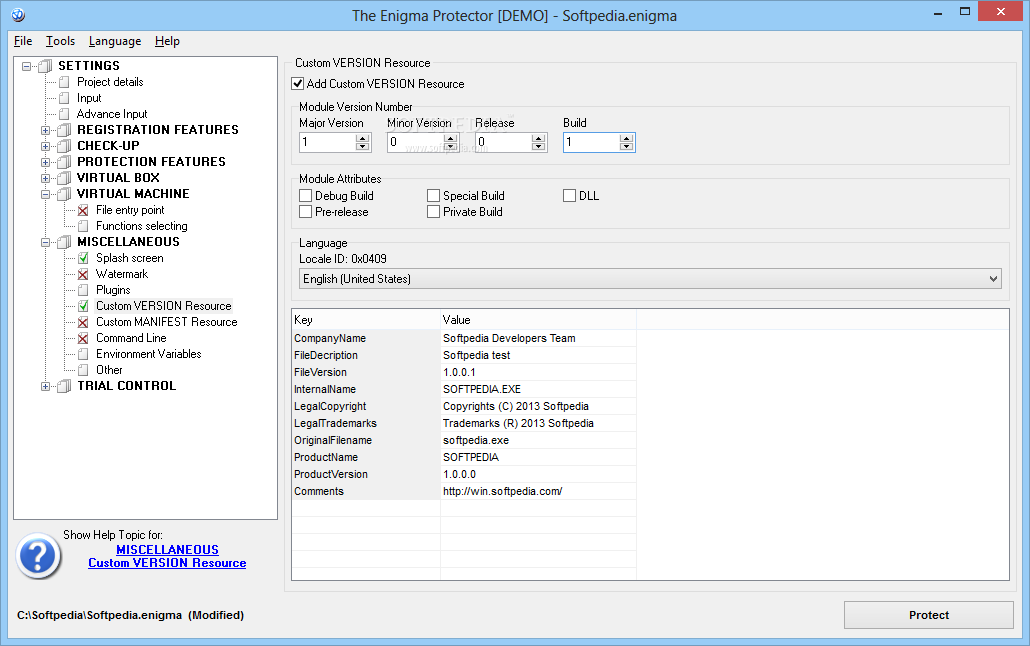Click the folder icon beside VIRTUAL MACHINE
The height and width of the screenshot is (646, 1030).
coord(64,194)
